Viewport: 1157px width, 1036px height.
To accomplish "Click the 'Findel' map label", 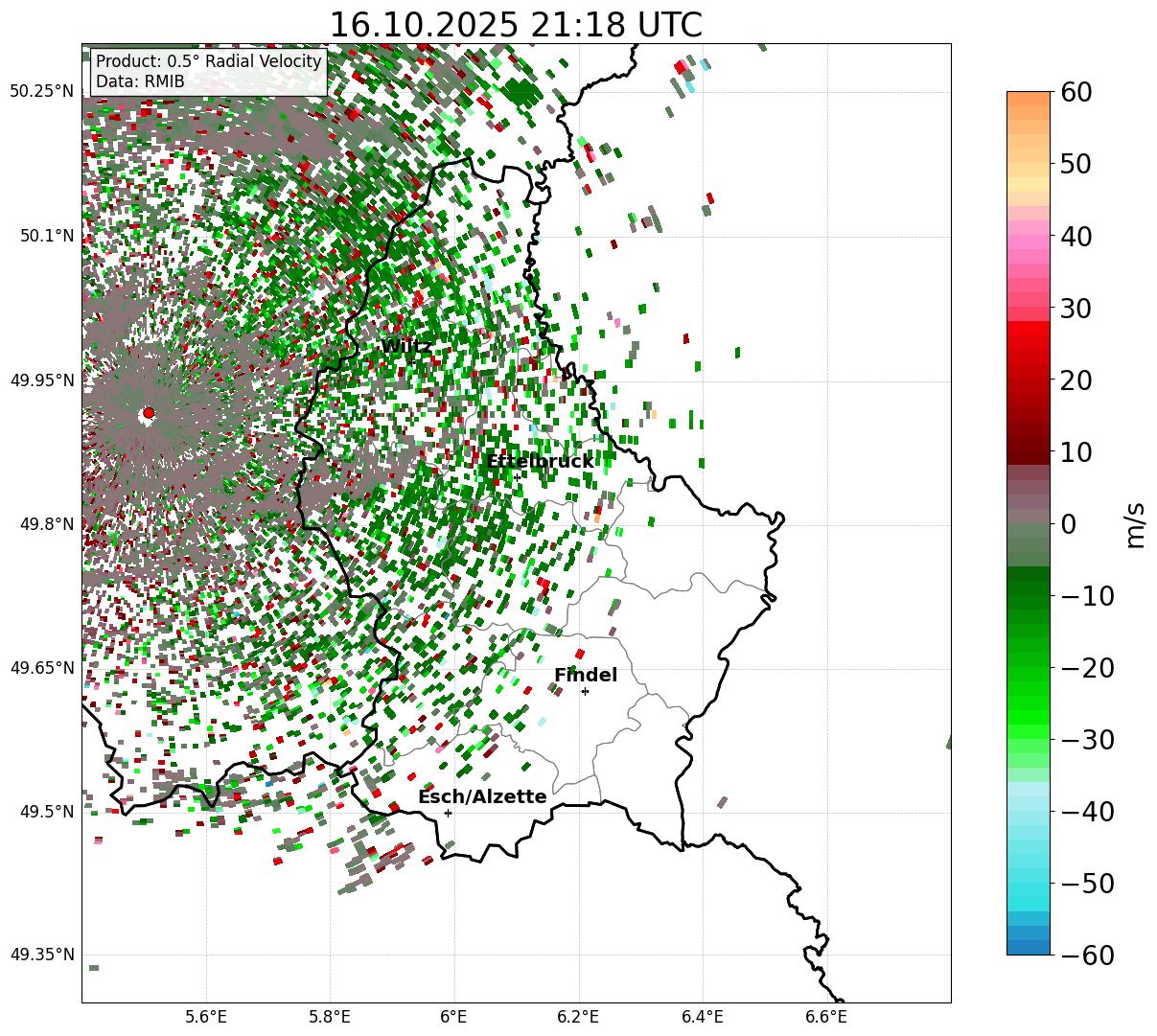I will click(586, 675).
